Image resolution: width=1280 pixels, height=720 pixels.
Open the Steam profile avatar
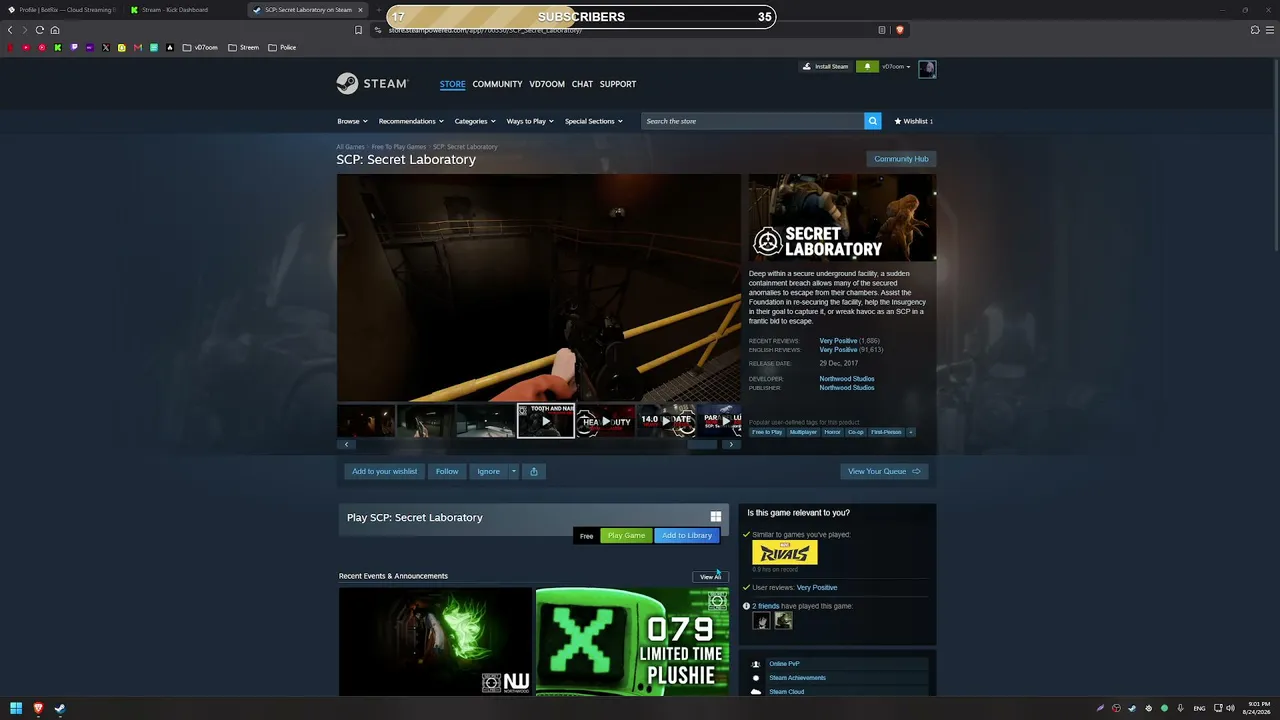coord(927,68)
